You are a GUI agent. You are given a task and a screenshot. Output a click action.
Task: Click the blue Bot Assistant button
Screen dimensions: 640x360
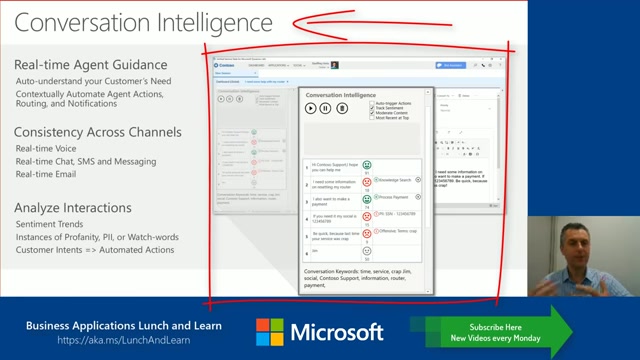[x=451, y=65]
